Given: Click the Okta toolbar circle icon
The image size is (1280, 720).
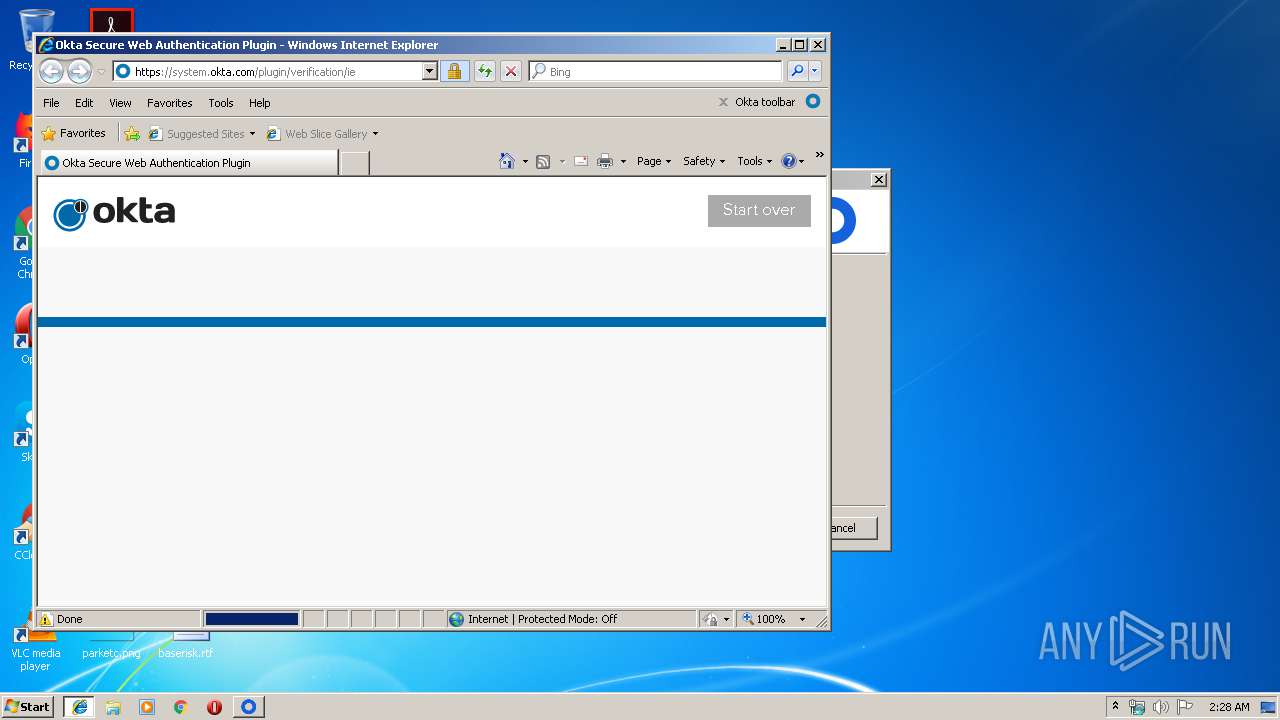Looking at the screenshot, I should [x=813, y=101].
